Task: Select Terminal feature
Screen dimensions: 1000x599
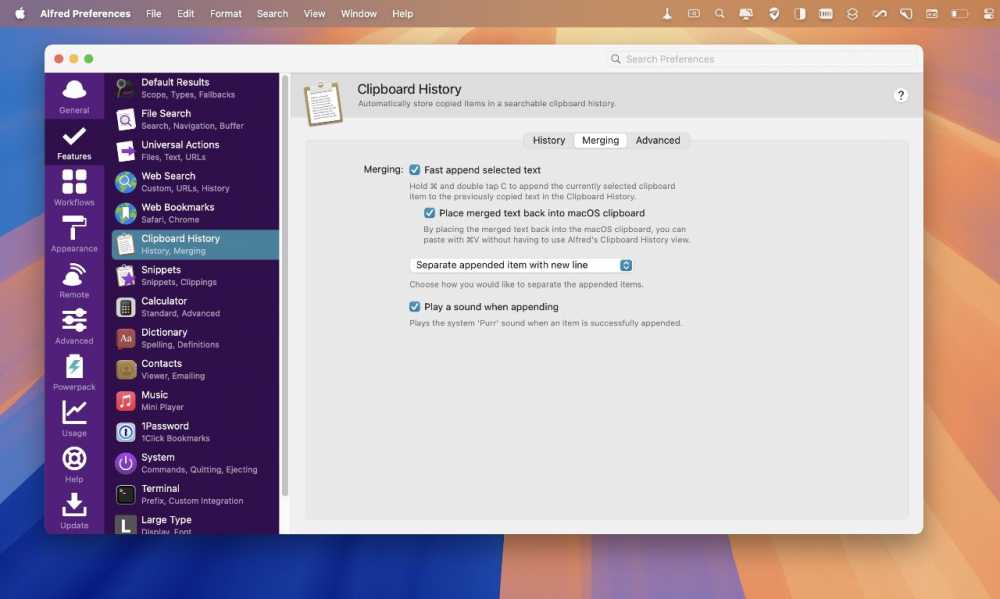Action: pos(195,494)
